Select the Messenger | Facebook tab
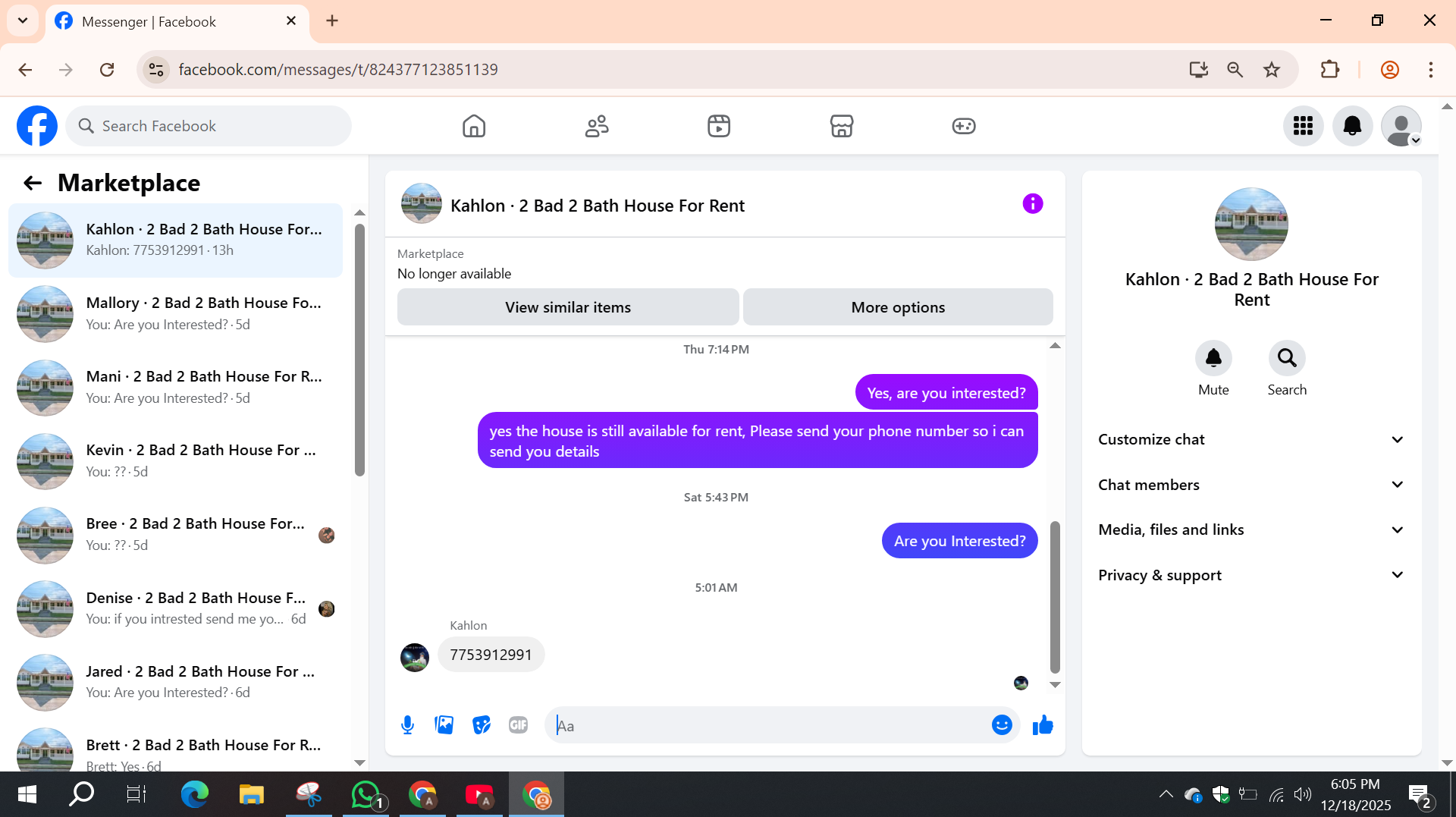1456x817 pixels. [177, 21]
